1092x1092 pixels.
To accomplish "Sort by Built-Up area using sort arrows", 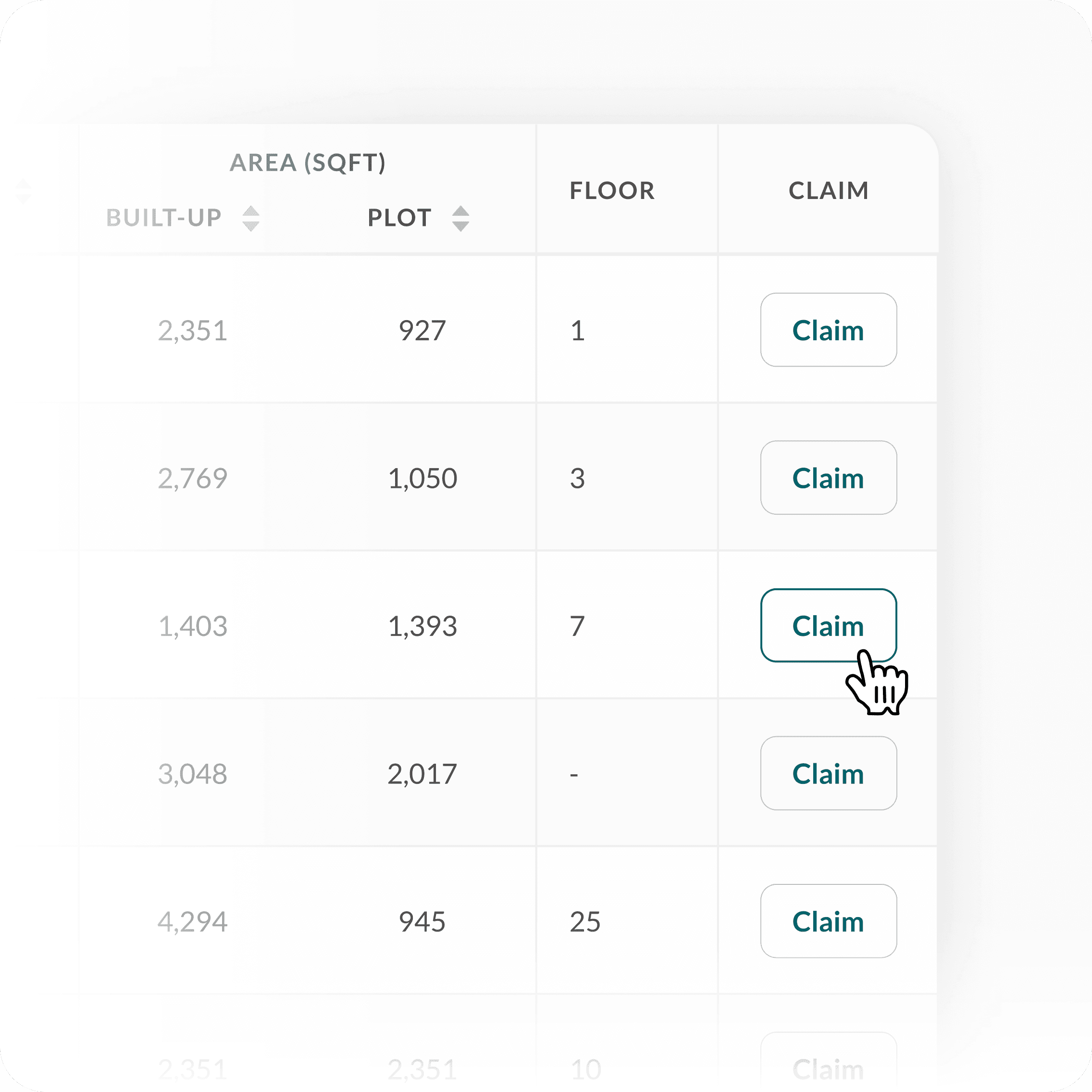I will pos(250,218).
